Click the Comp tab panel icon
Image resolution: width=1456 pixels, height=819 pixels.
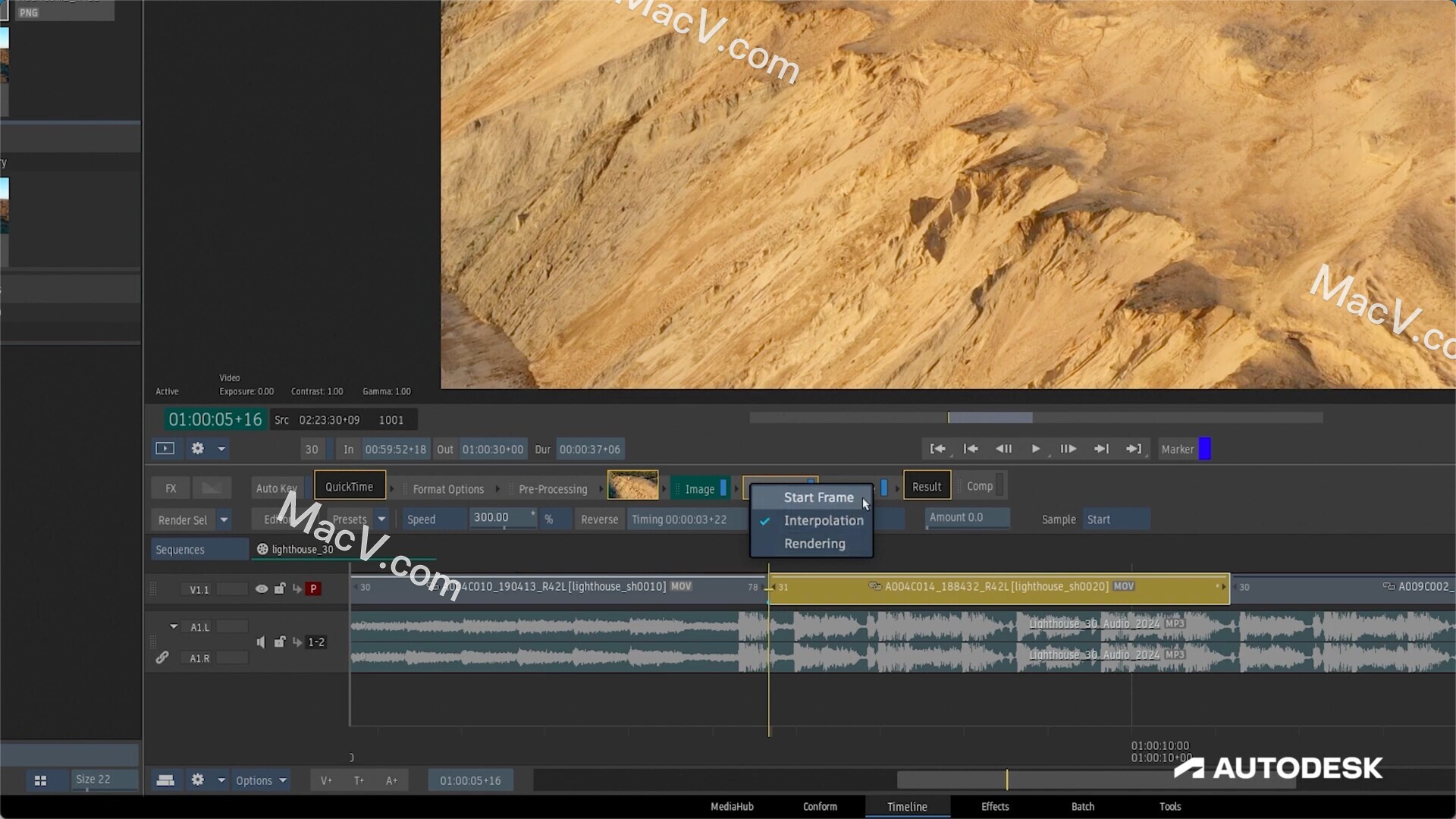(x=980, y=485)
